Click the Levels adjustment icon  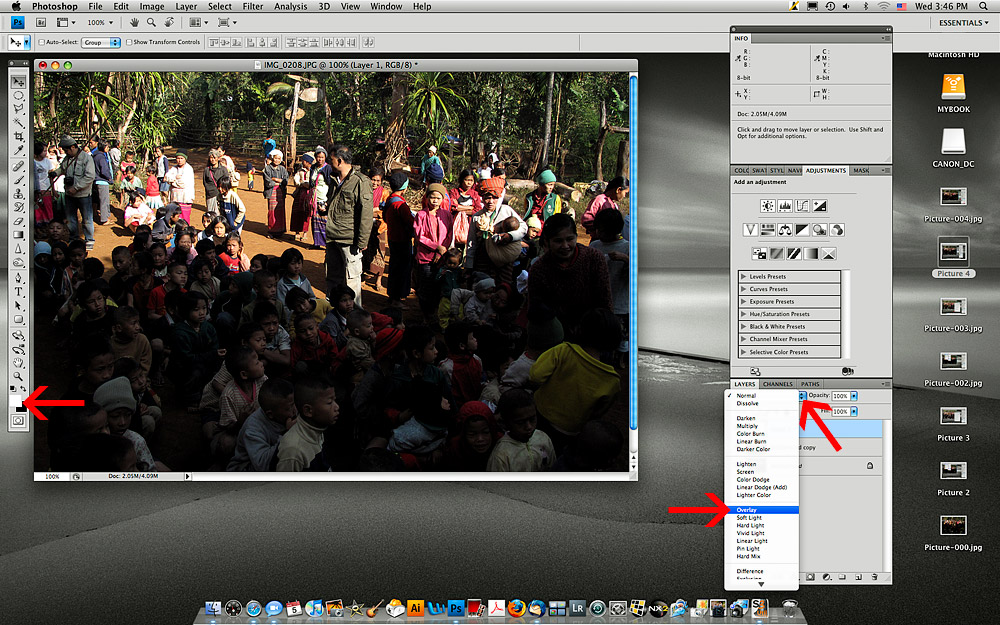pyautogui.click(x=785, y=206)
